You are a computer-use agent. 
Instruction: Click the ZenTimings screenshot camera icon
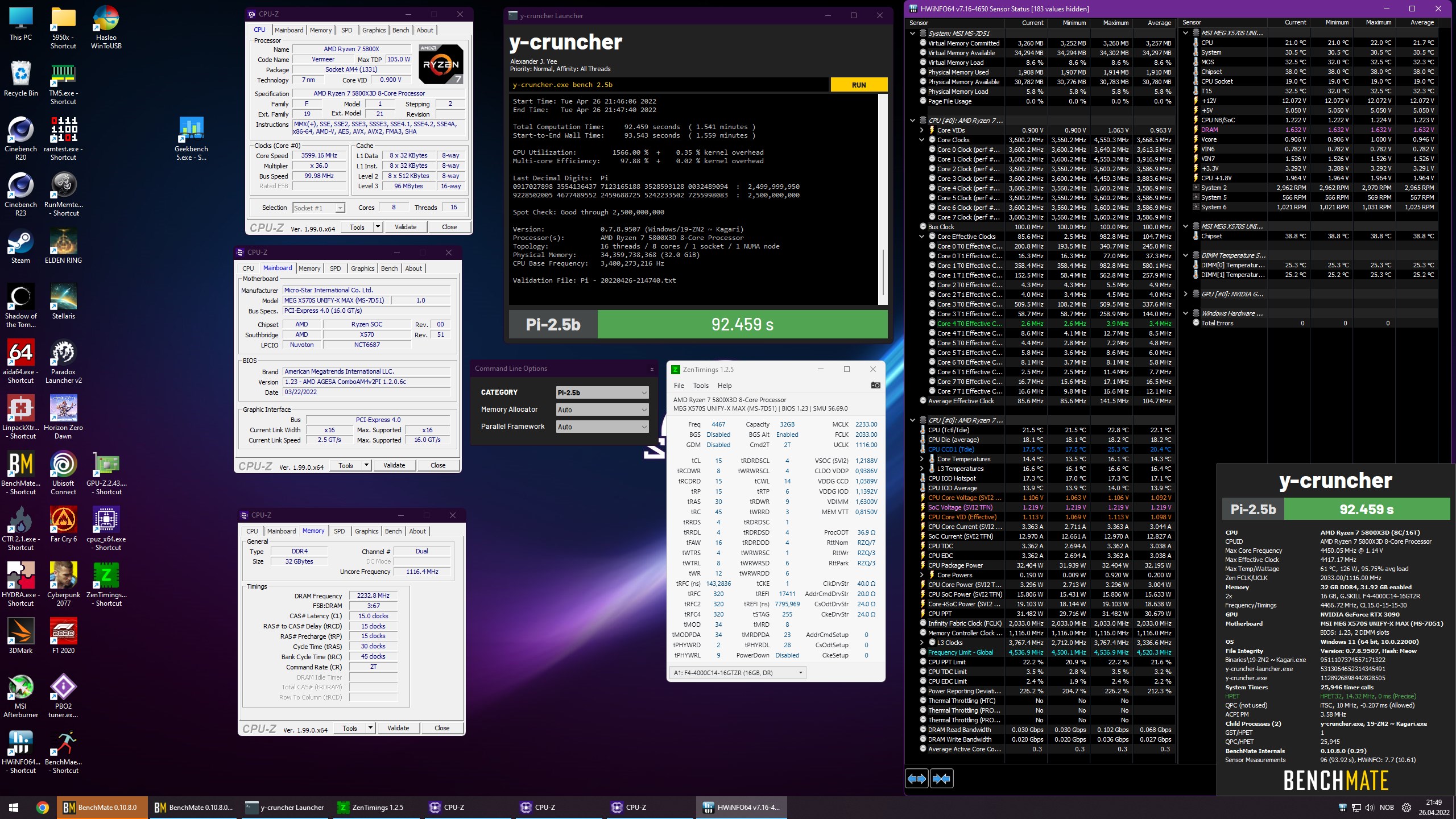(876, 385)
